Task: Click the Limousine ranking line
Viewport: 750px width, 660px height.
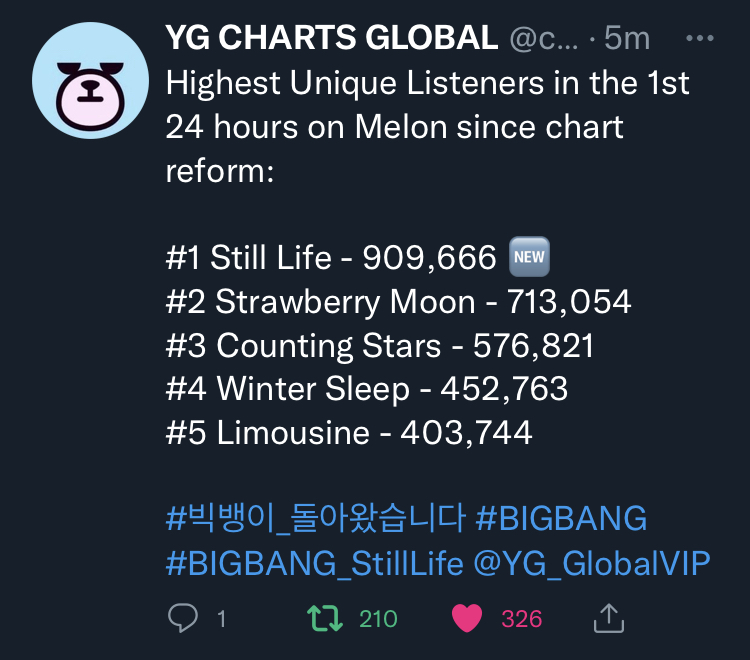Action: point(349,433)
